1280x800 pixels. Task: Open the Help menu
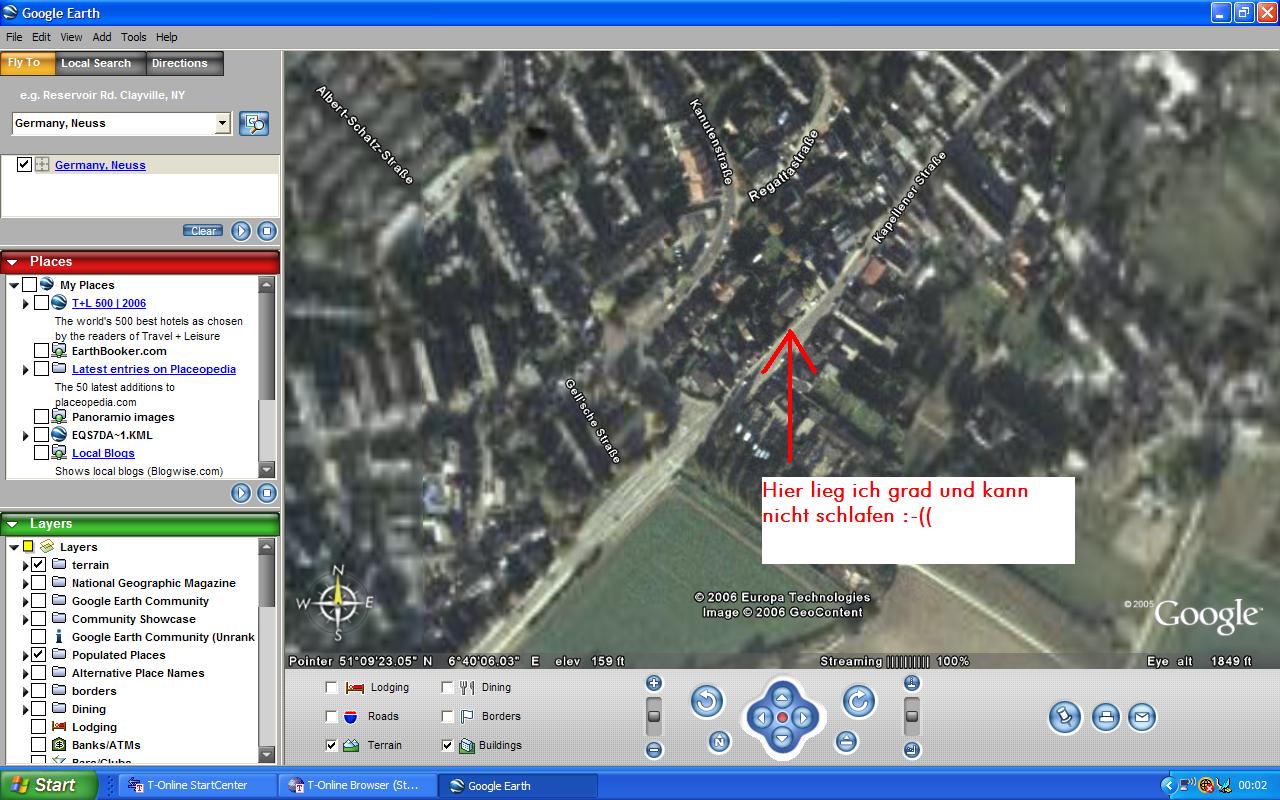[167, 37]
